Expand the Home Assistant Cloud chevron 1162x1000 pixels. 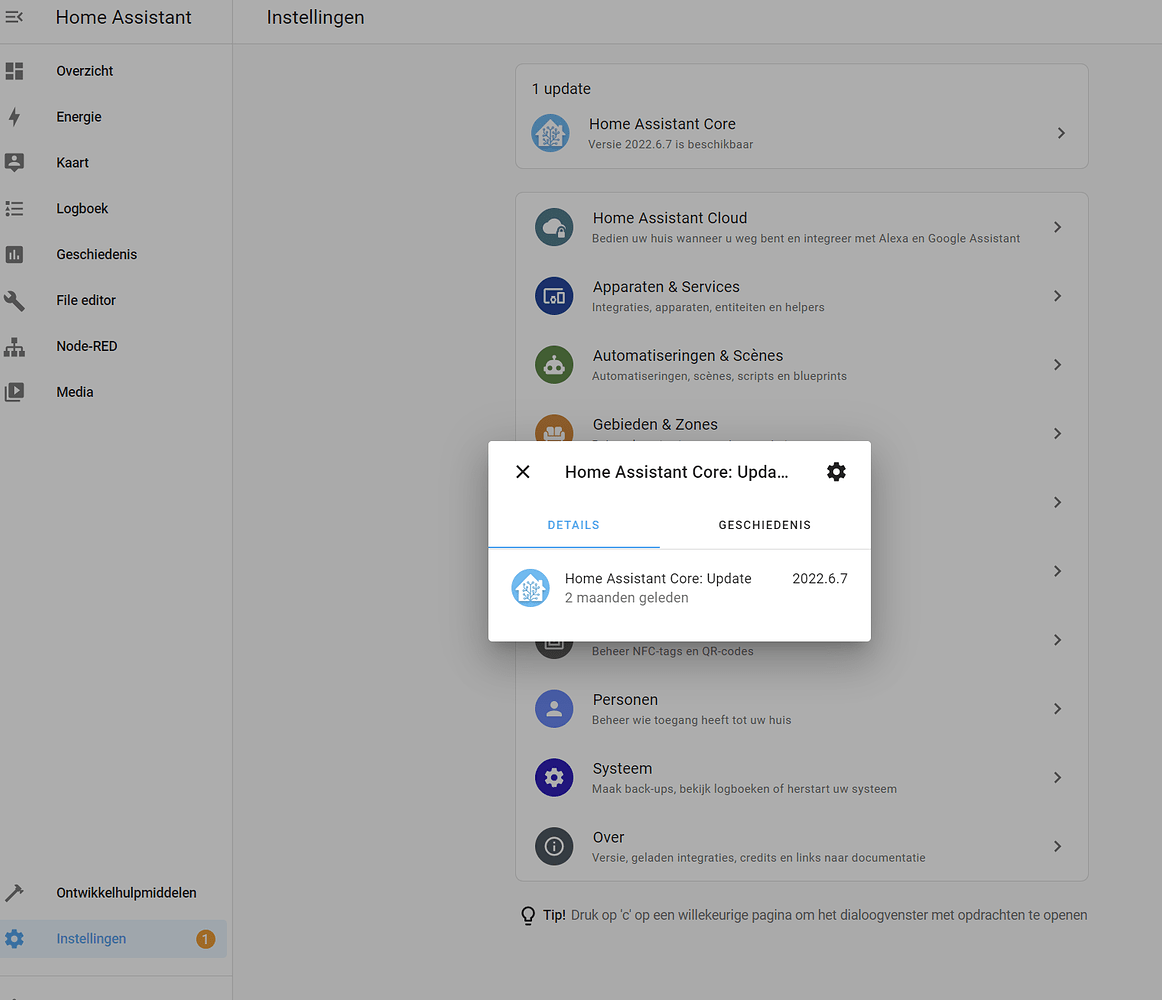[x=1057, y=227]
